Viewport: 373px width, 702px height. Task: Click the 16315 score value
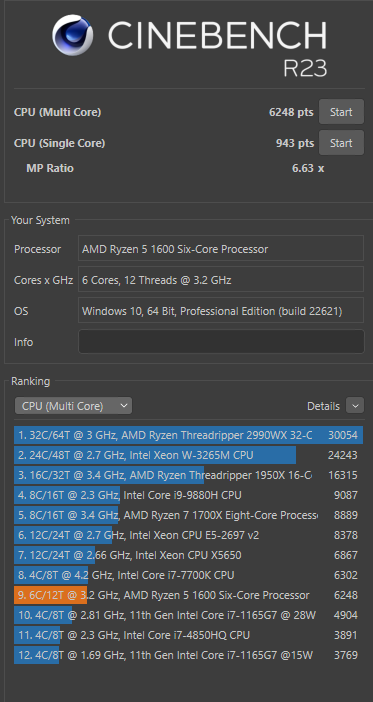pos(343,475)
